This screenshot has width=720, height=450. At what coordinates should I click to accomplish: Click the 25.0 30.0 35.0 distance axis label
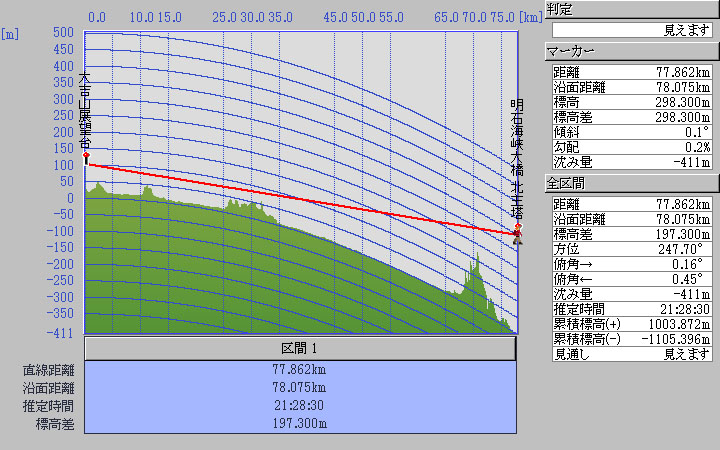point(253,17)
